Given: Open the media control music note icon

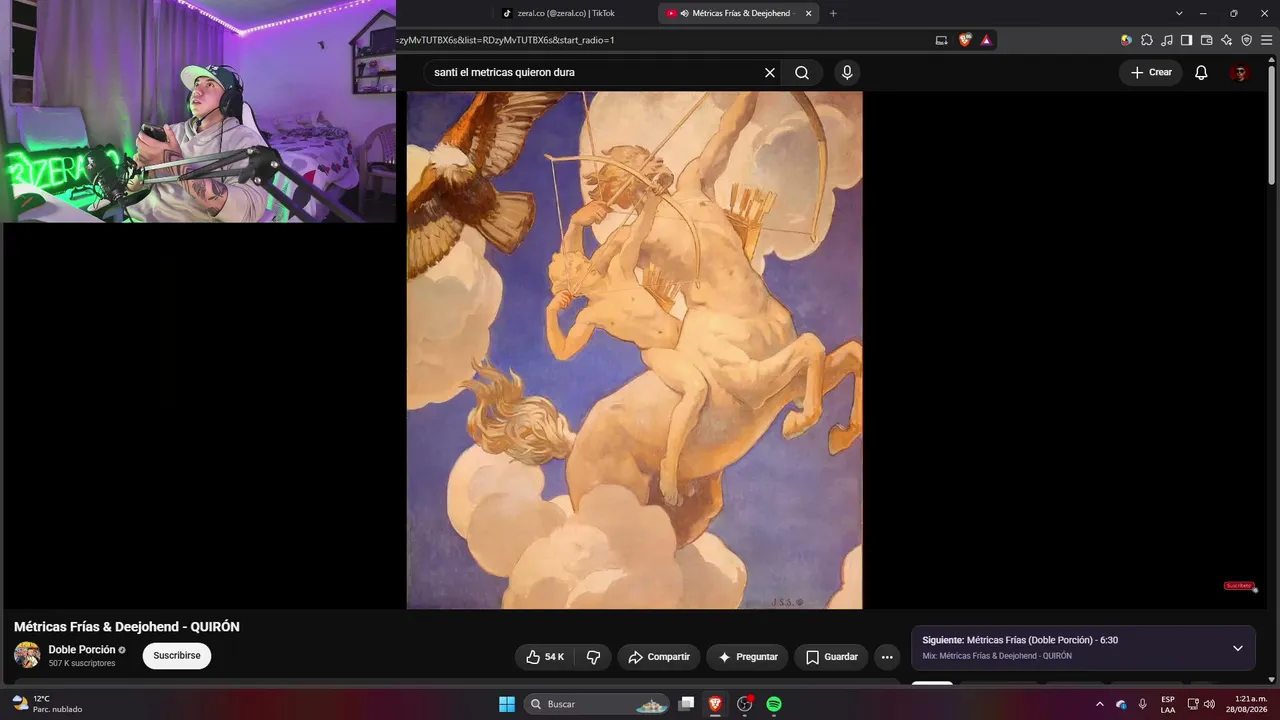Looking at the screenshot, I should pos(1167,40).
